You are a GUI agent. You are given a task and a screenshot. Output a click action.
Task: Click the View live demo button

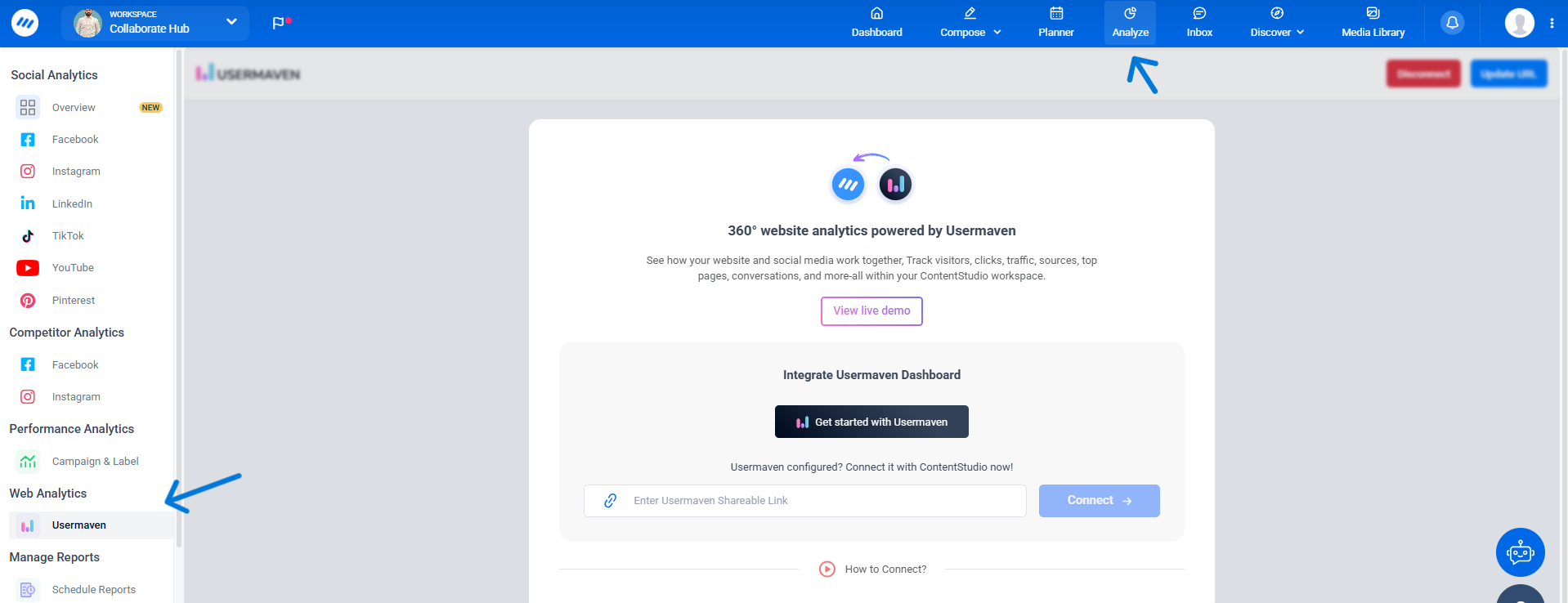(871, 311)
